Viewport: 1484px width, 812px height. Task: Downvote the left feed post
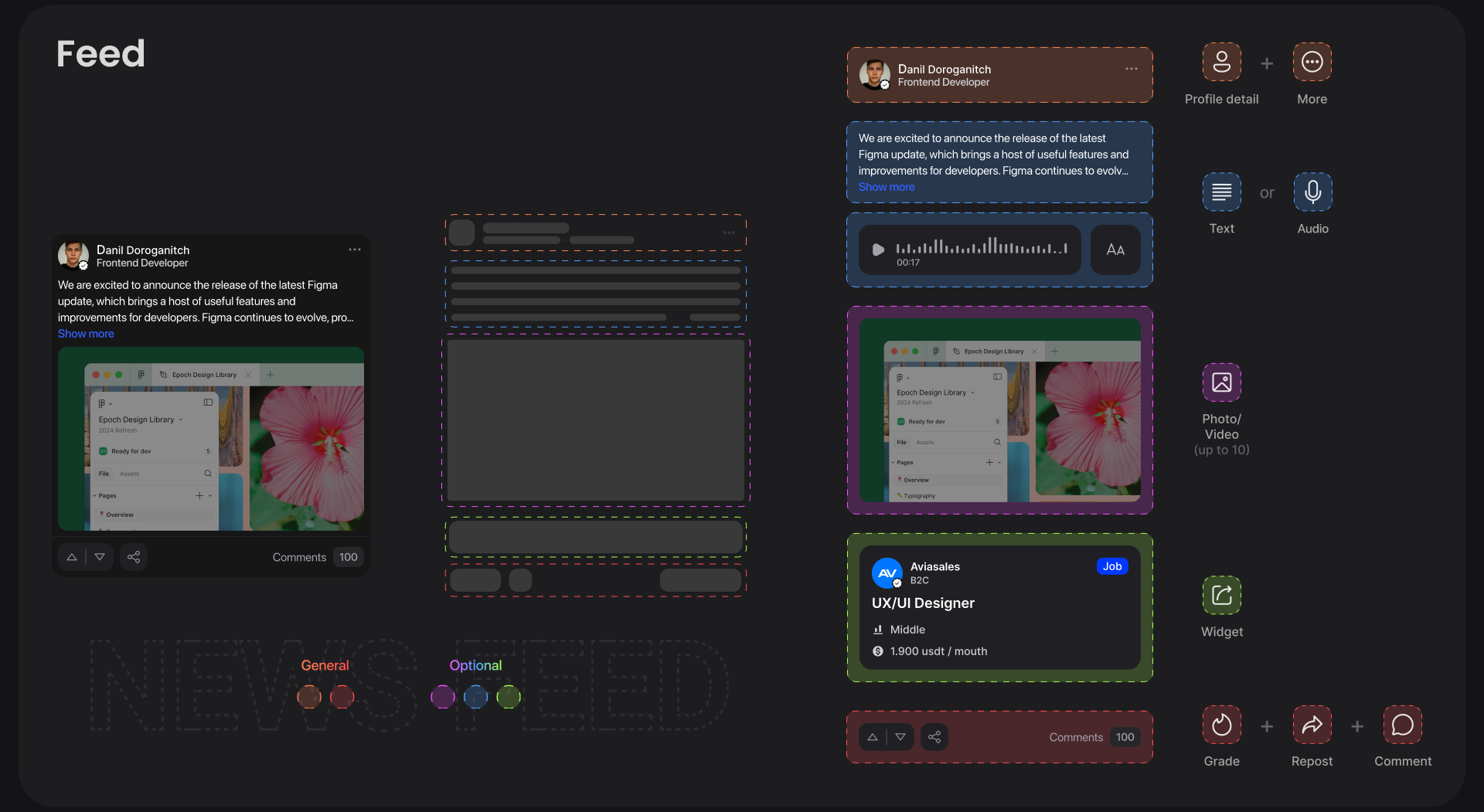[x=100, y=557]
